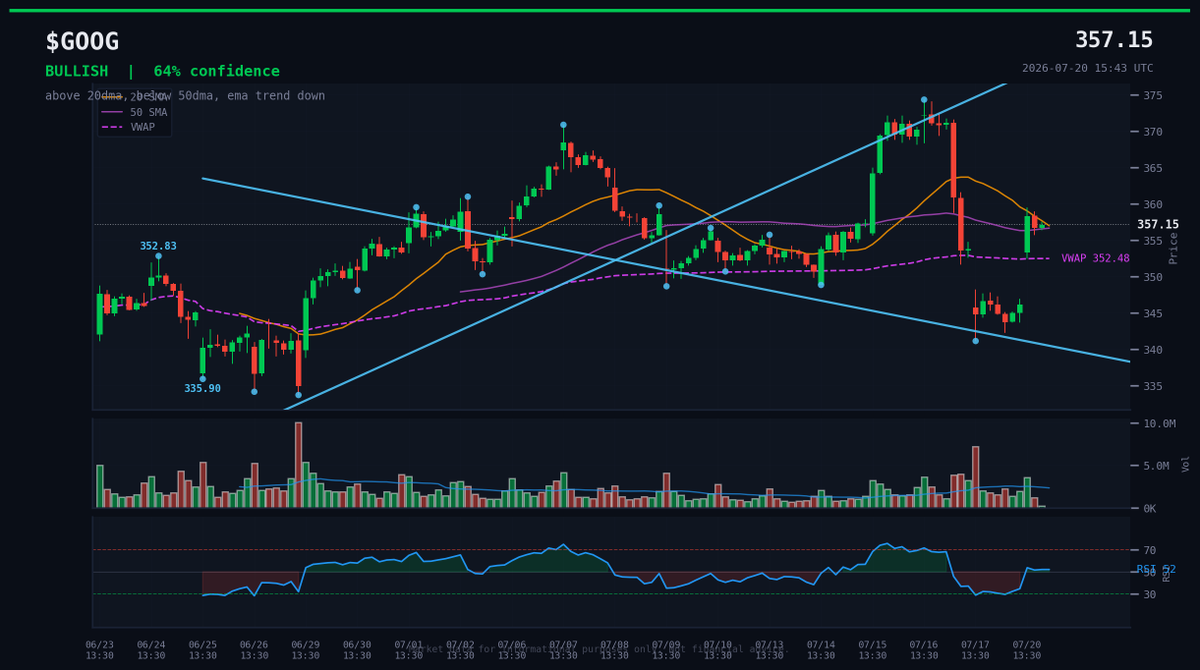Click the 06/30 13:30 date label
Image resolution: width=1200 pixels, height=670 pixels.
357,650
